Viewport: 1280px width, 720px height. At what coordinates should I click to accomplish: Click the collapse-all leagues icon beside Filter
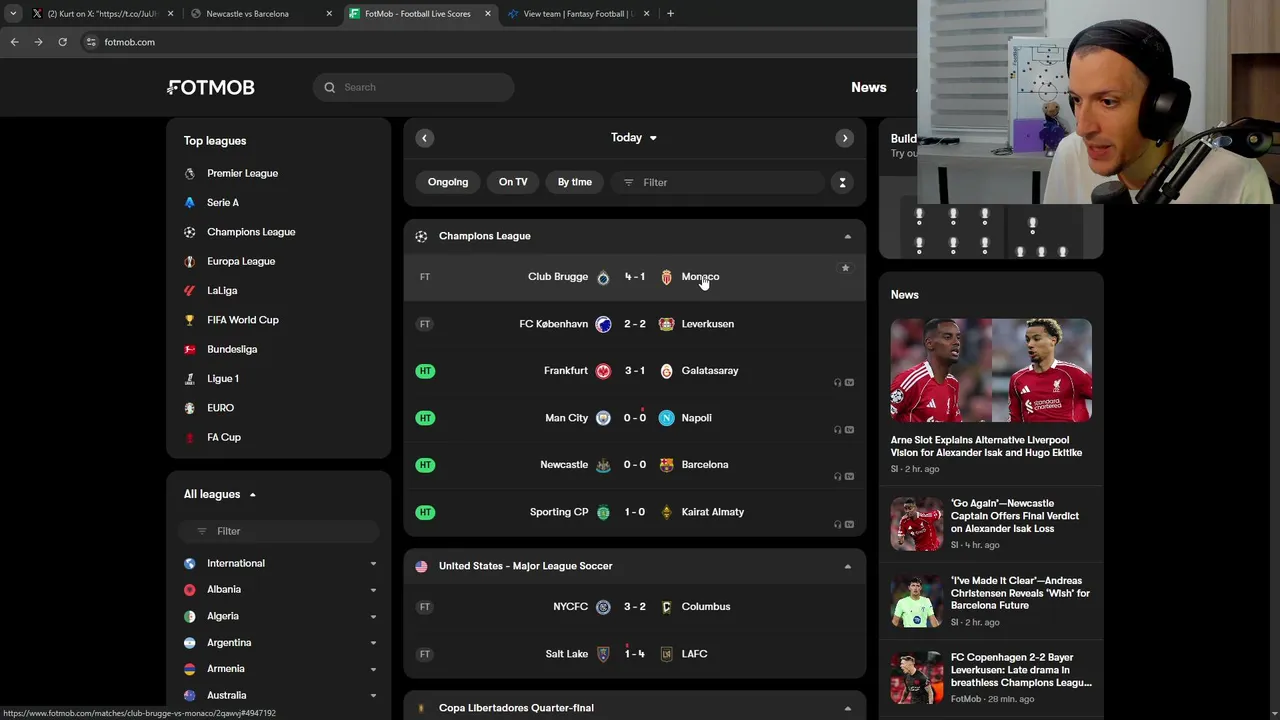842,182
